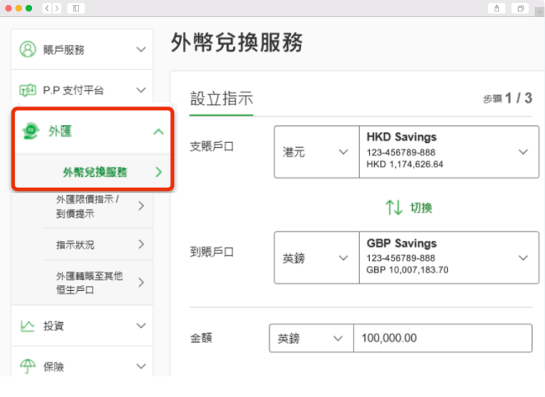Screen dimensions: 545x397
Task: Click the 指示狀況 item arrow
Action: (x=141, y=244)
